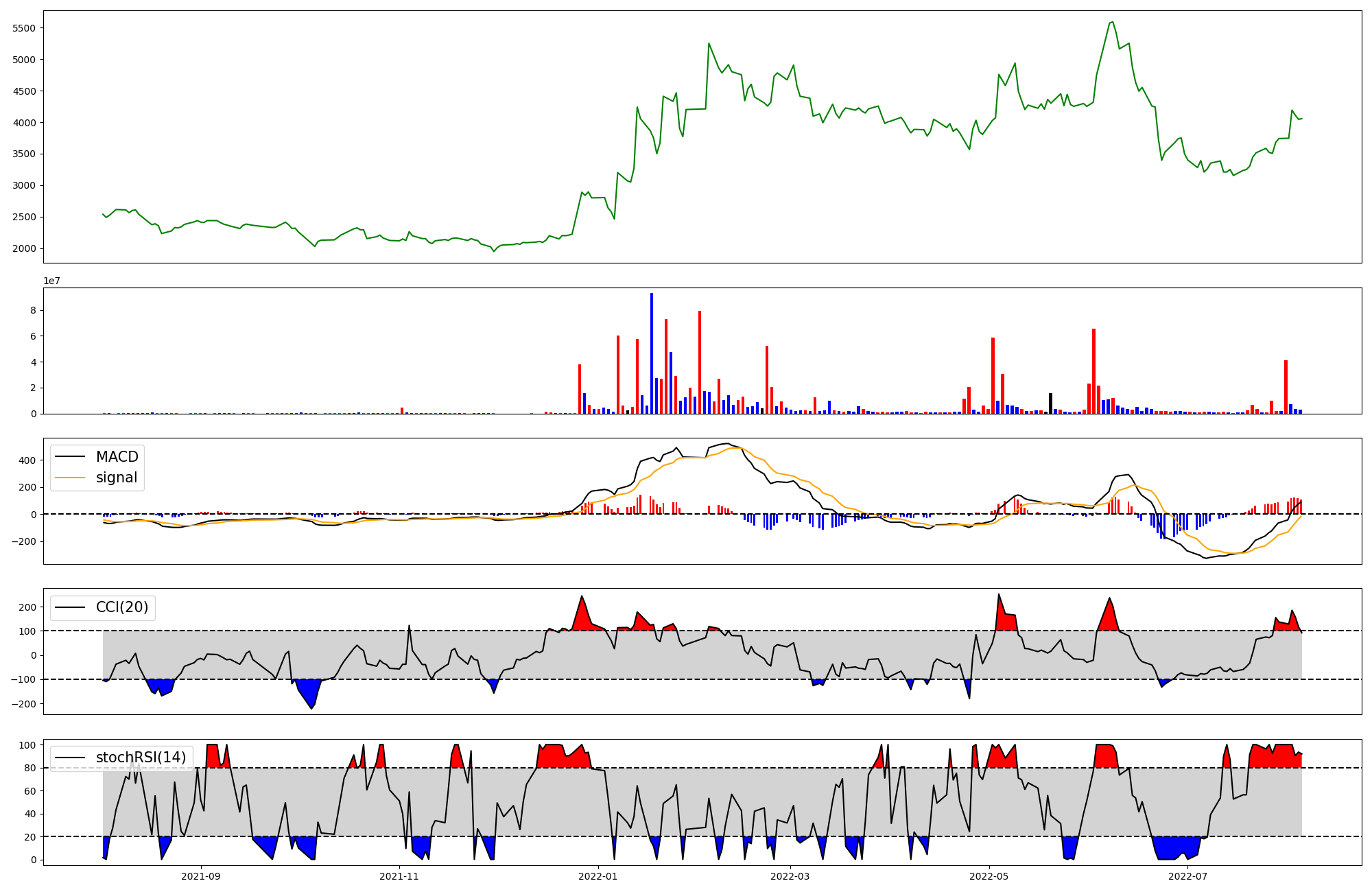Click the MACD legend label
The width and height of the screenshot is (1372, 892).
tap(117, 457)
